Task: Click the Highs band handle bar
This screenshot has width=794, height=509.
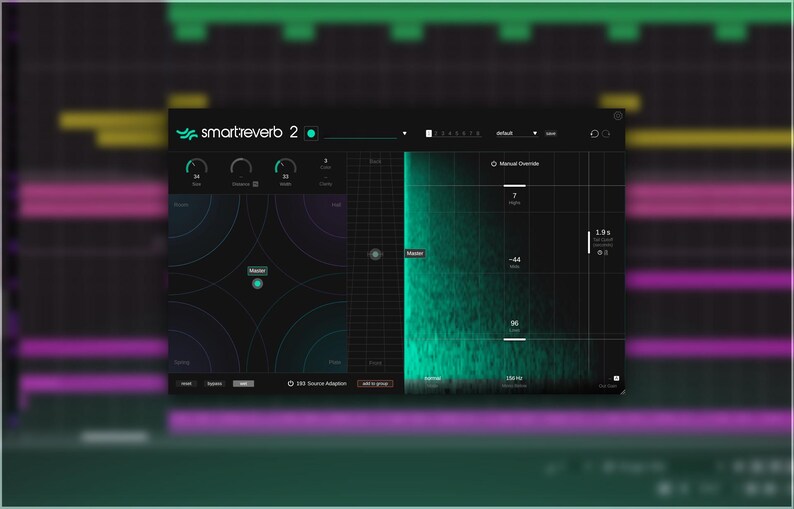Action: (514, 186)
